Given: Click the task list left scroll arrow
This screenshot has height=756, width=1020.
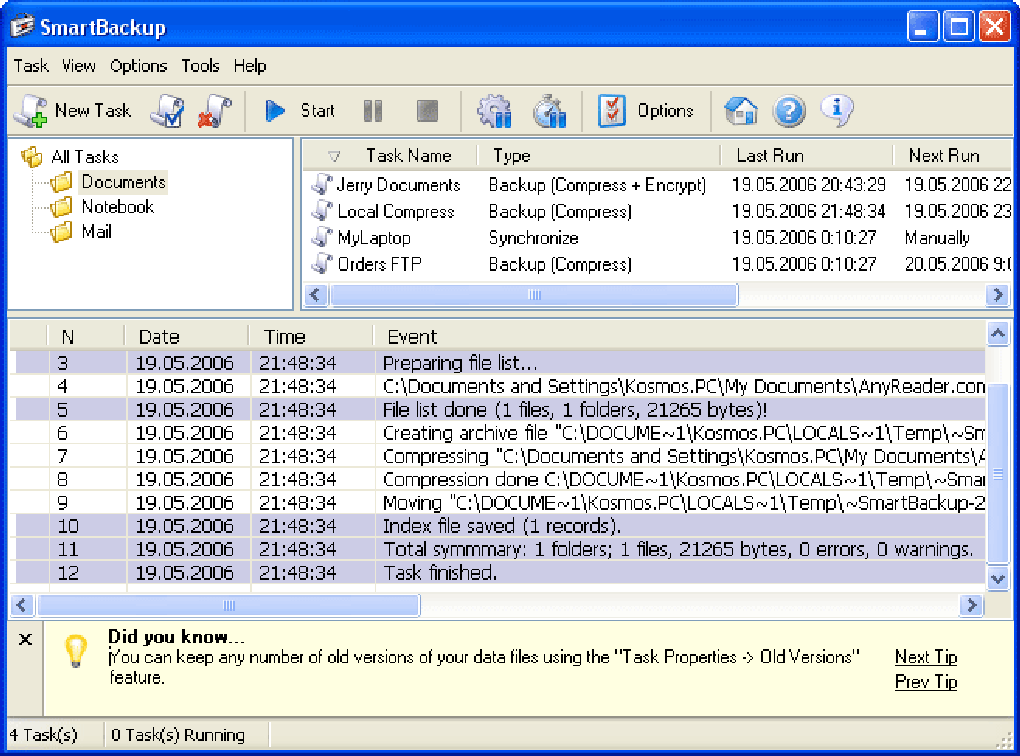Looking at the screenshot, I should (x=316, y=295).
